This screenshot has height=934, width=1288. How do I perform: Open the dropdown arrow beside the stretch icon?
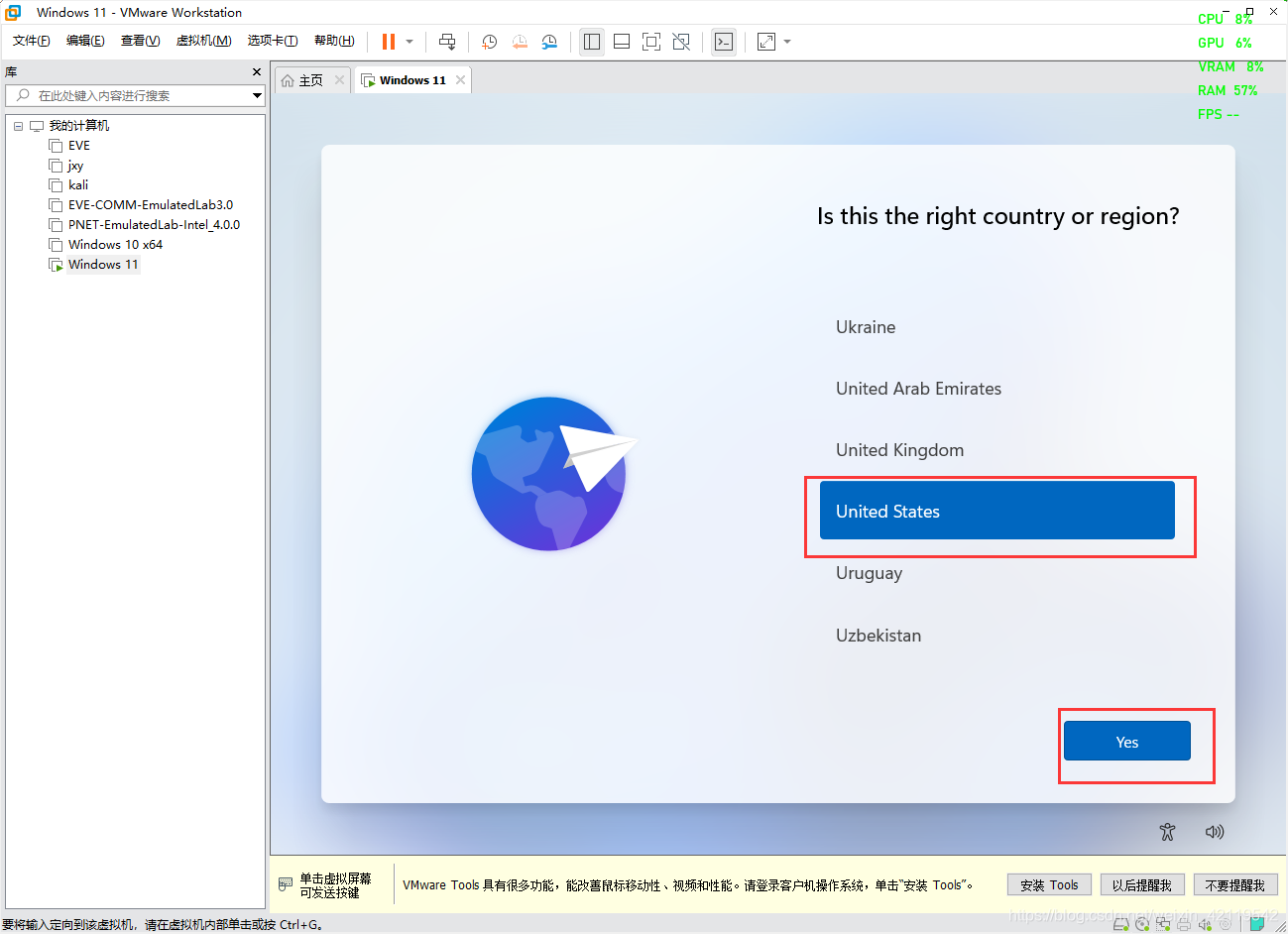787,42
